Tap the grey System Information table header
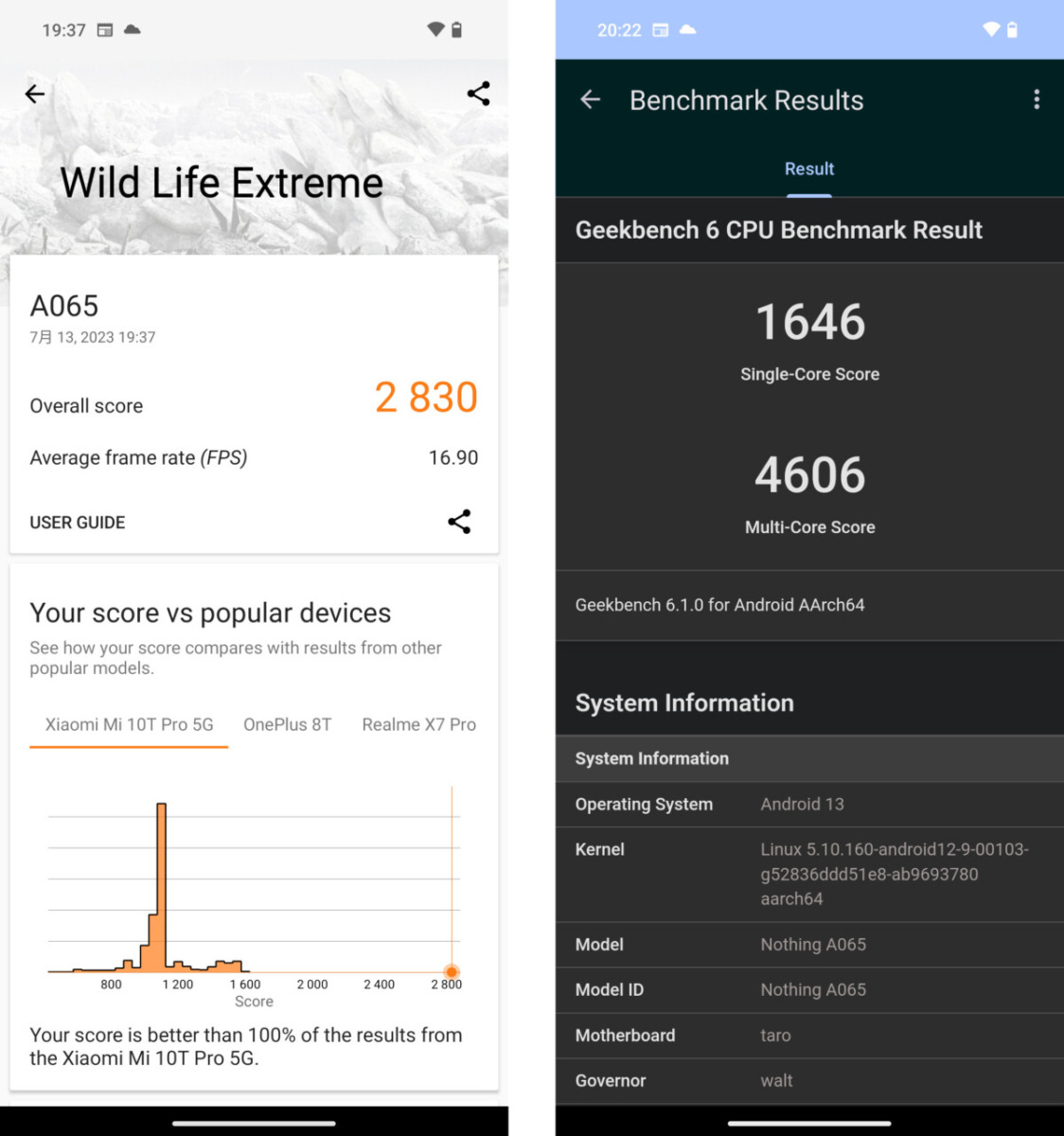1064x1136 pixels. click(x=809, y=758)
